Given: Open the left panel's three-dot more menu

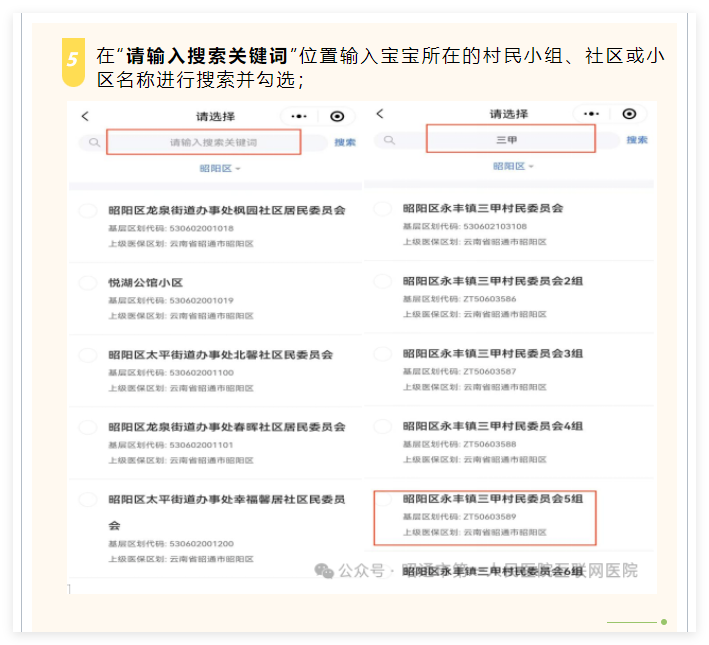Looking at the screenshot, I should 299,116.
